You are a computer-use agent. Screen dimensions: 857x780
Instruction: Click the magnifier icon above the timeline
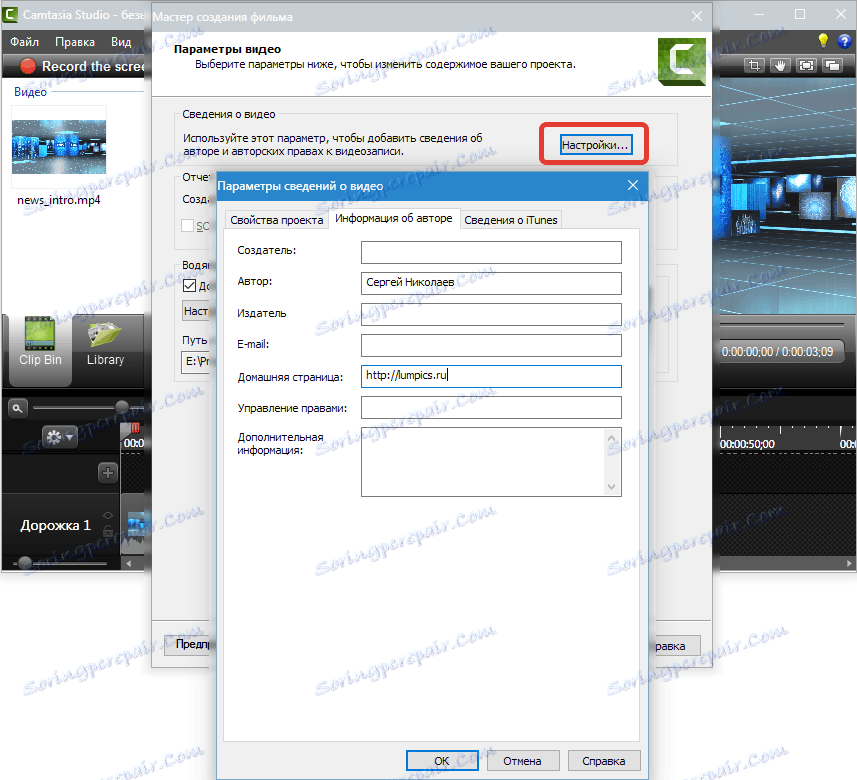coord(18,407)
